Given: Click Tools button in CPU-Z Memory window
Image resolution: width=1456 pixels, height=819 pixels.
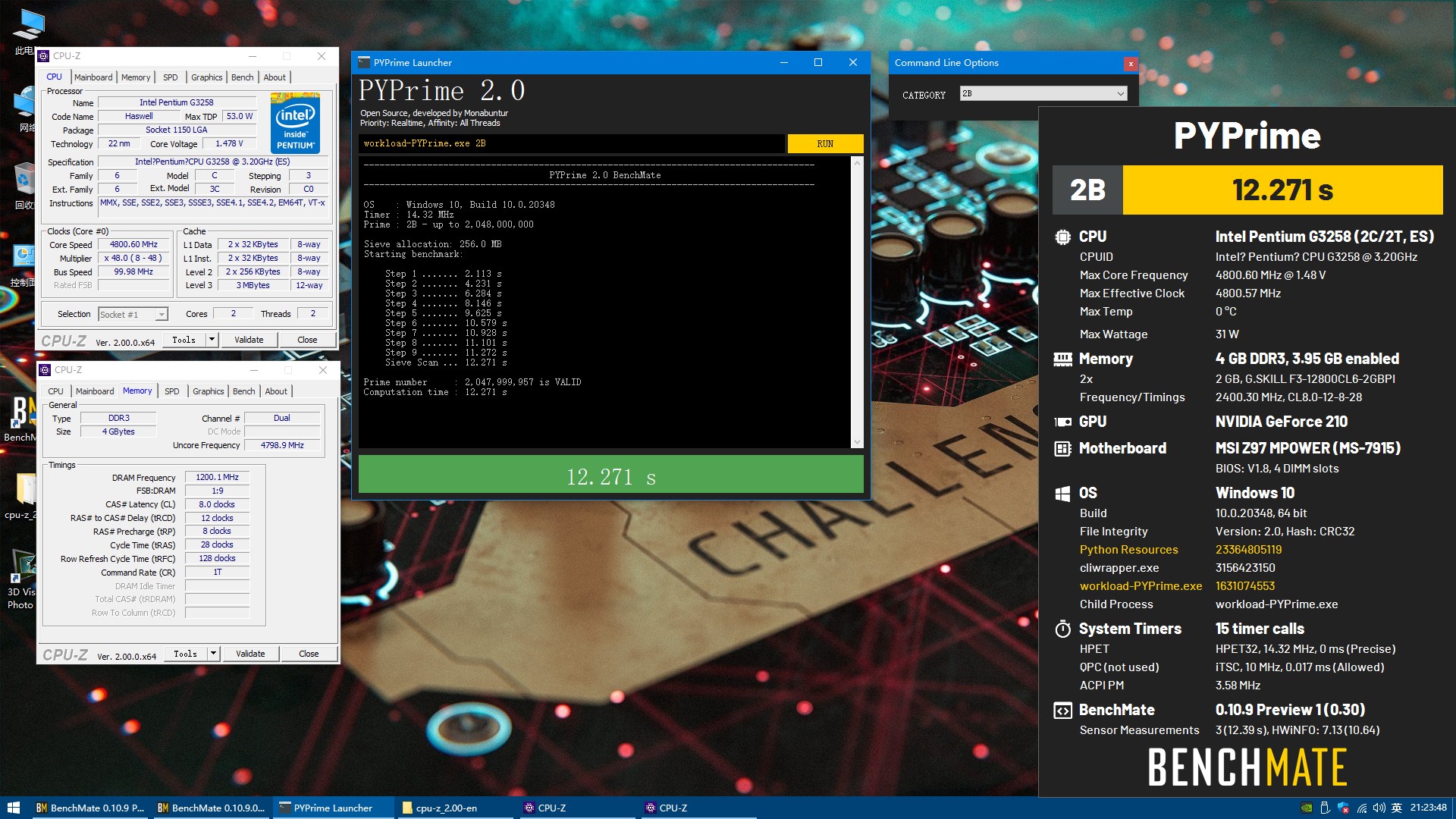Looking at the screenshot, I should point(186,654).
